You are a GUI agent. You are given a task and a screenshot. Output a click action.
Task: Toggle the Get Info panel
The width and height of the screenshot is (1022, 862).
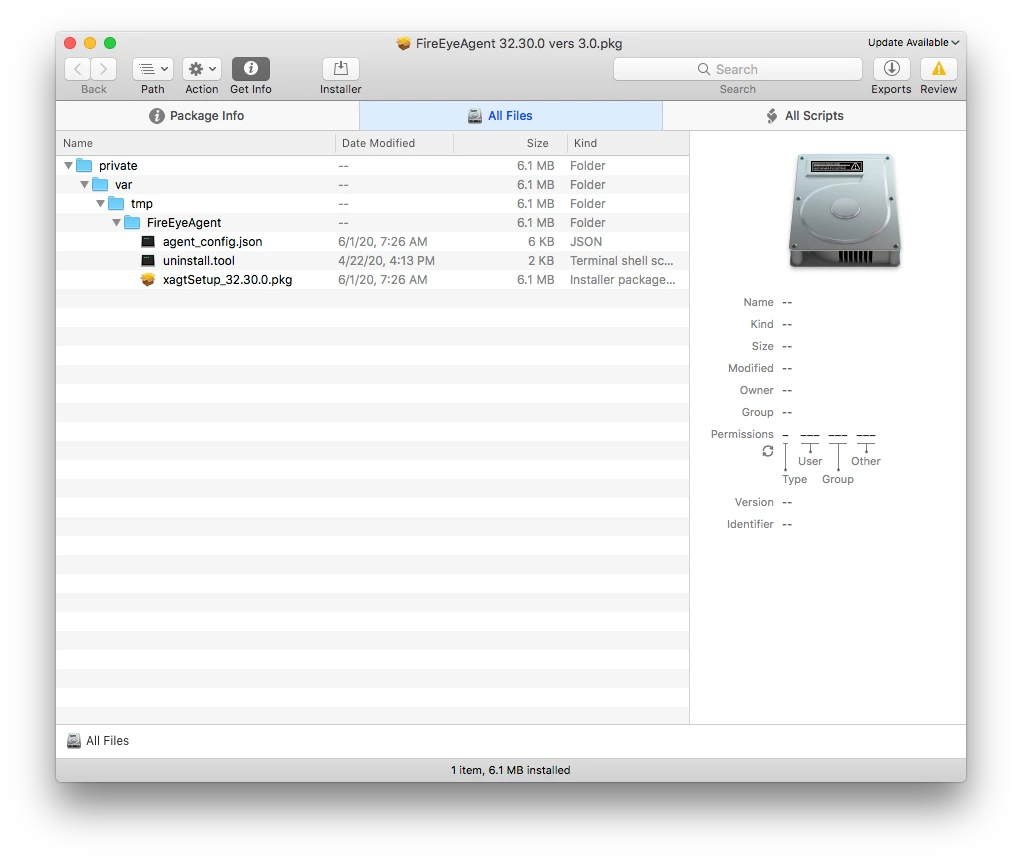point(251,69)
